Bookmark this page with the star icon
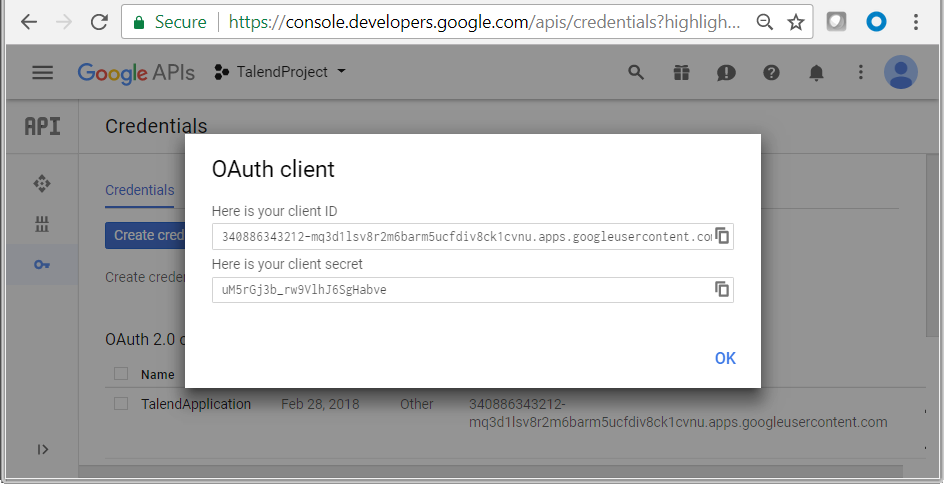This screenshot has height=484, width=944. pos(796,23)
